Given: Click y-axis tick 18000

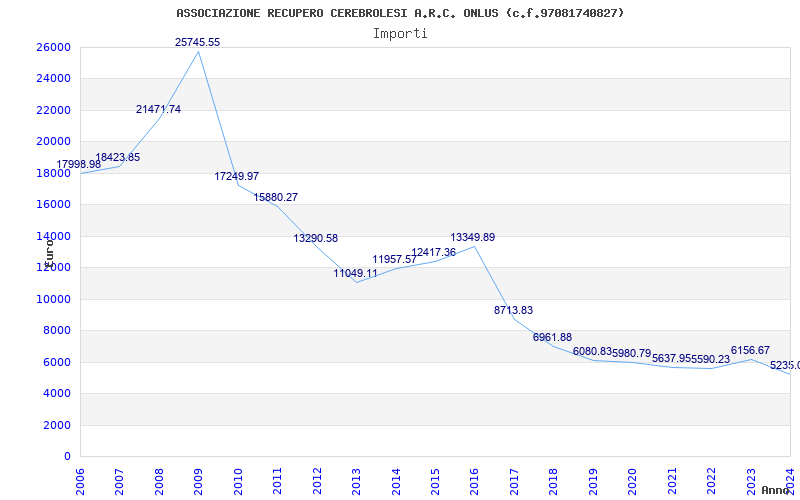Looking at the screenshot, I should [53, 173].
